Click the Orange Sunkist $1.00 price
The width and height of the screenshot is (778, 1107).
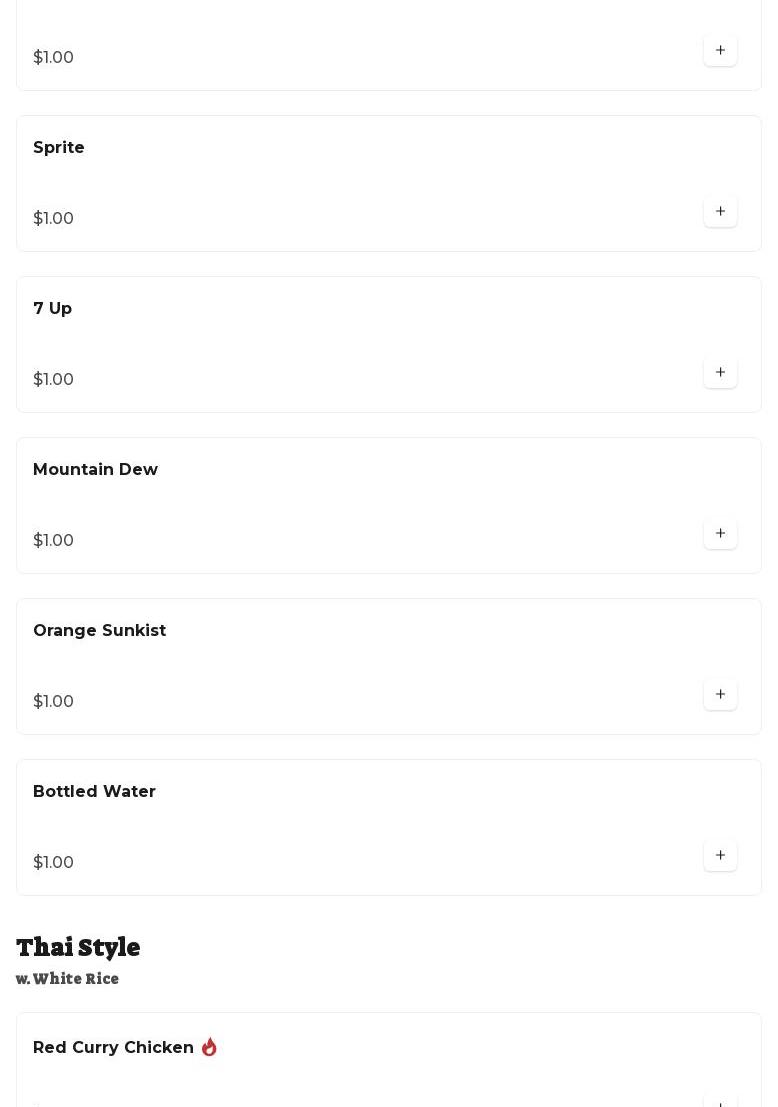click(54, 702)
